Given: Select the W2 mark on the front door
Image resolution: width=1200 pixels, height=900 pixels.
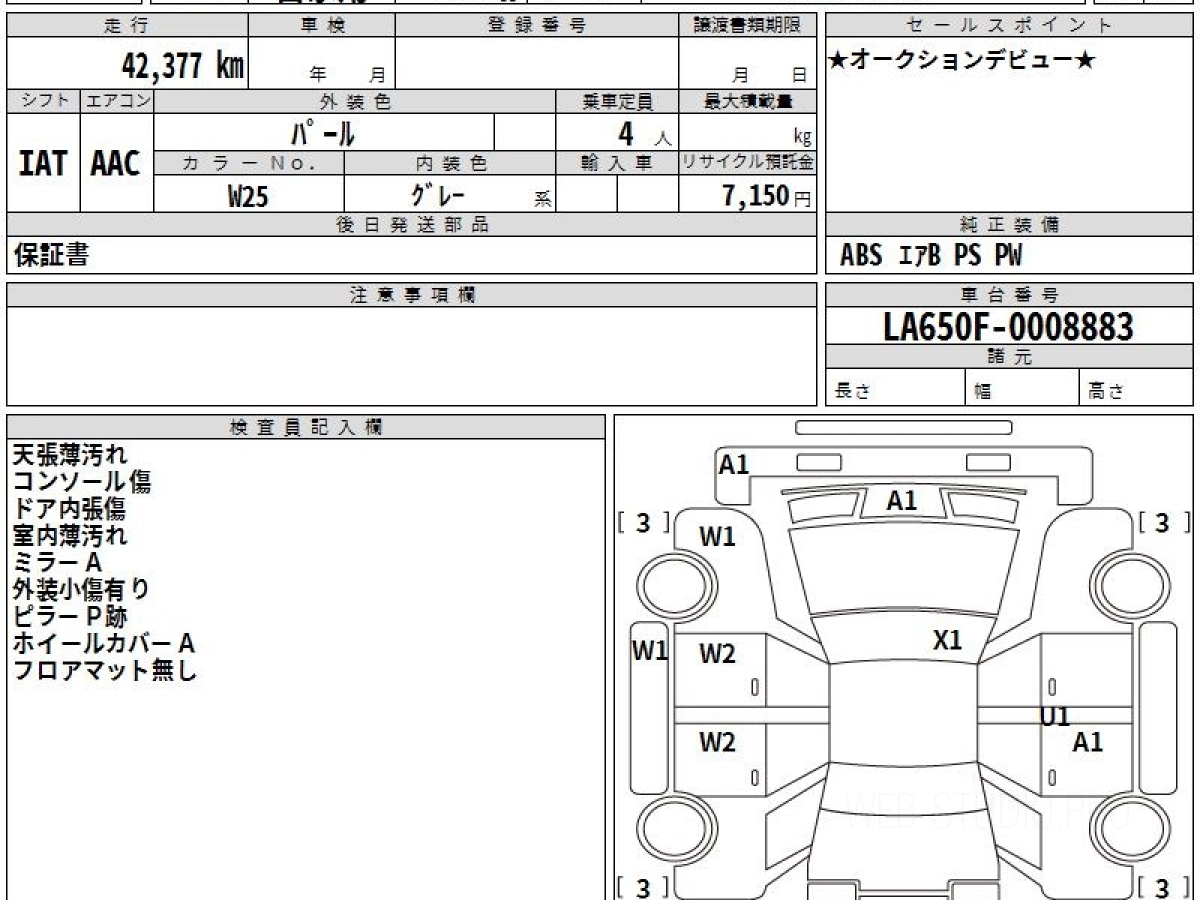Looking at the screenshot, I should (717, 654).
